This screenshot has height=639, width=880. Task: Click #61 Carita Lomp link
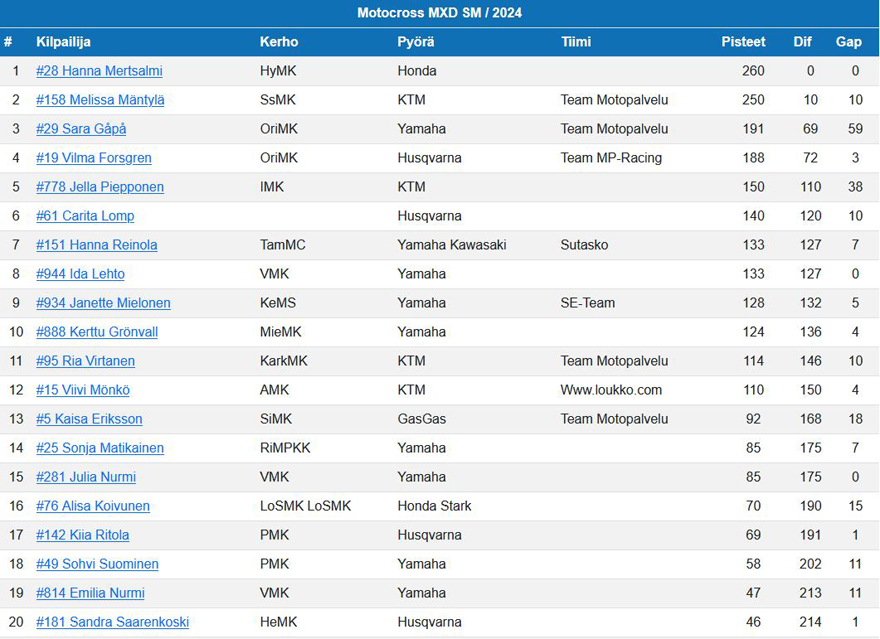(85, 216)
